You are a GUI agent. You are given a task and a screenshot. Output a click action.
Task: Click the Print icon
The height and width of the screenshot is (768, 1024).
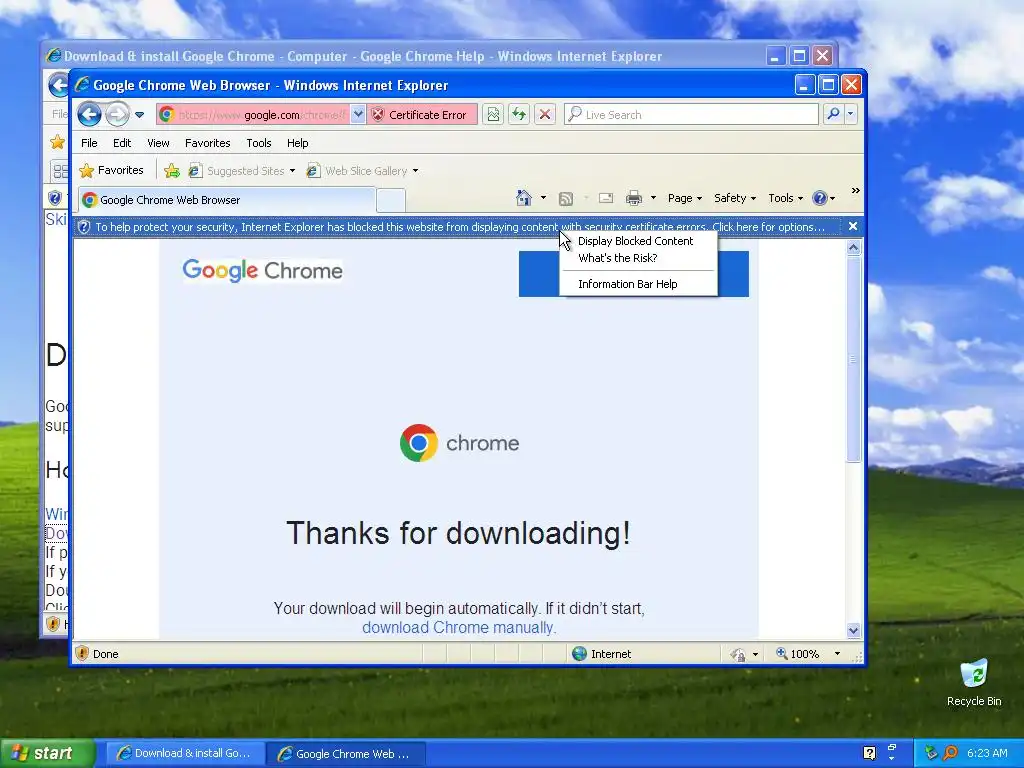point(633,198)
